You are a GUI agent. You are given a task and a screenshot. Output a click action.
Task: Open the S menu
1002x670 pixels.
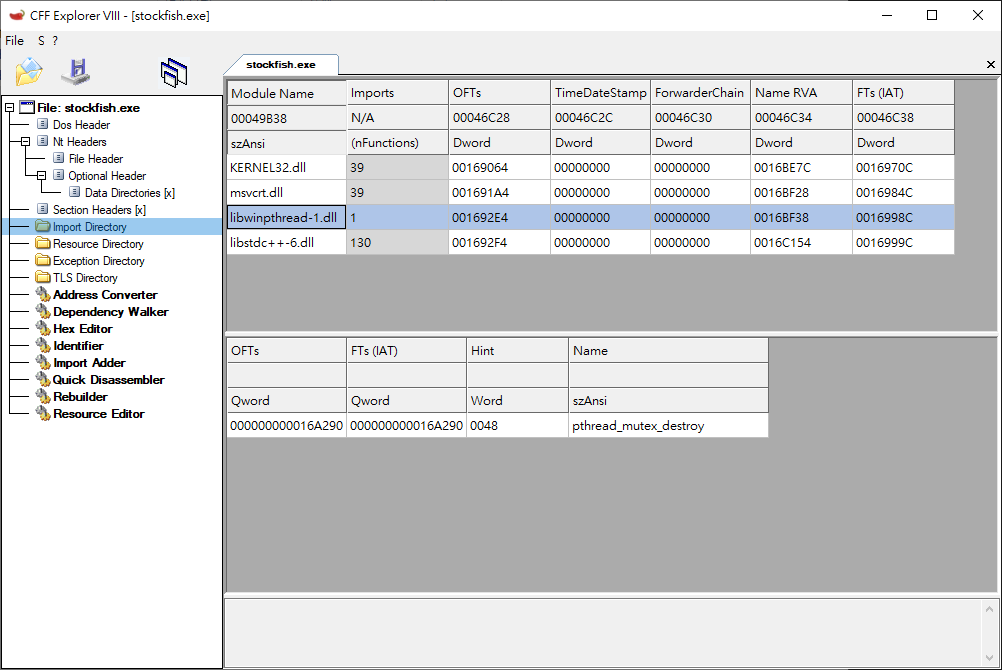coord(42,41)
